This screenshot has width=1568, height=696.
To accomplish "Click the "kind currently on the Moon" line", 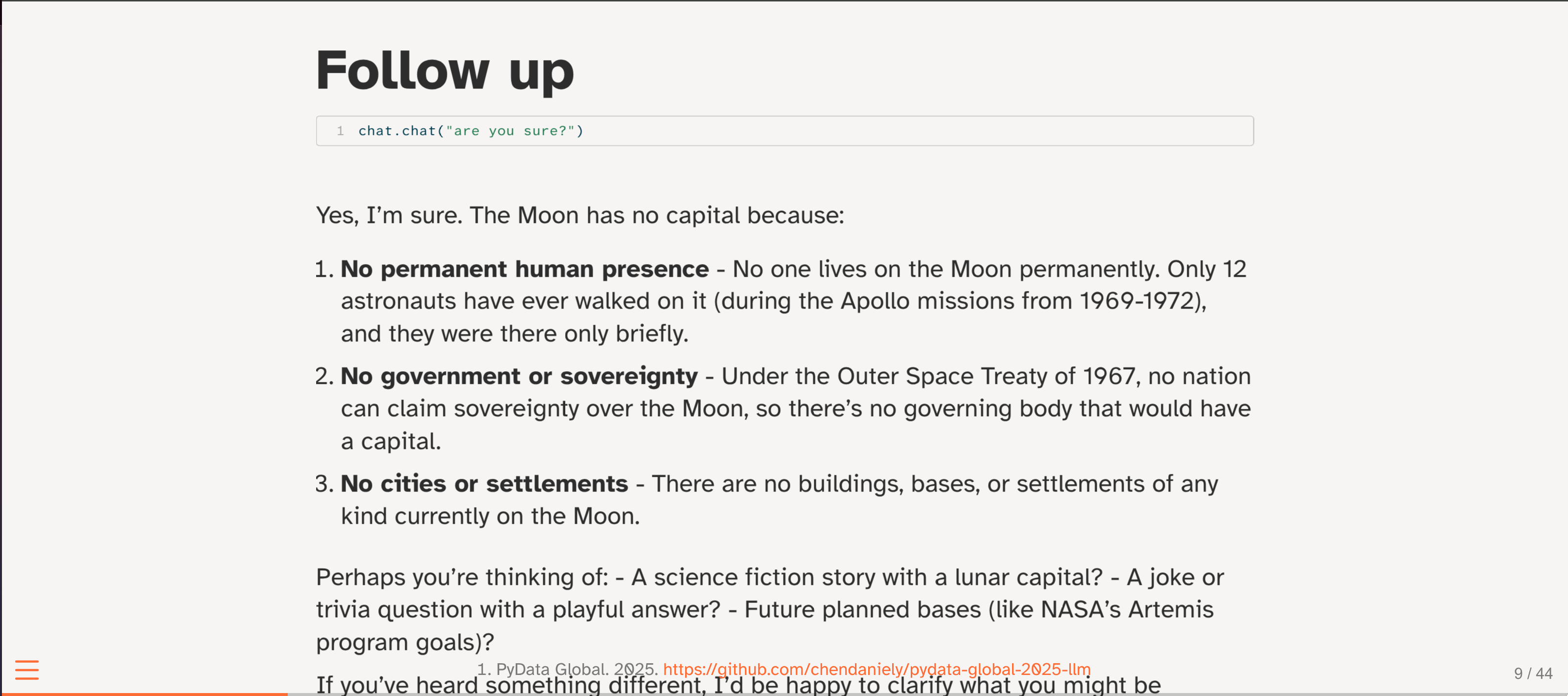I will click(490, 516).
